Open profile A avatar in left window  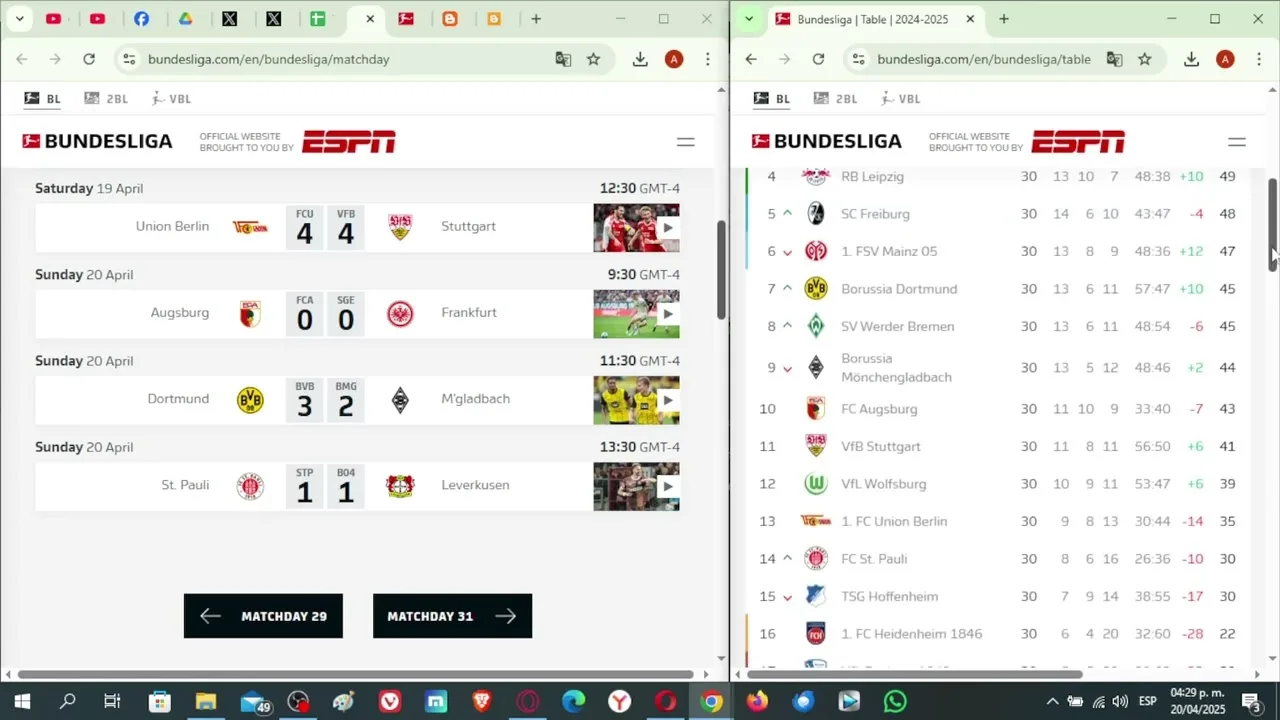pos(674,59)
